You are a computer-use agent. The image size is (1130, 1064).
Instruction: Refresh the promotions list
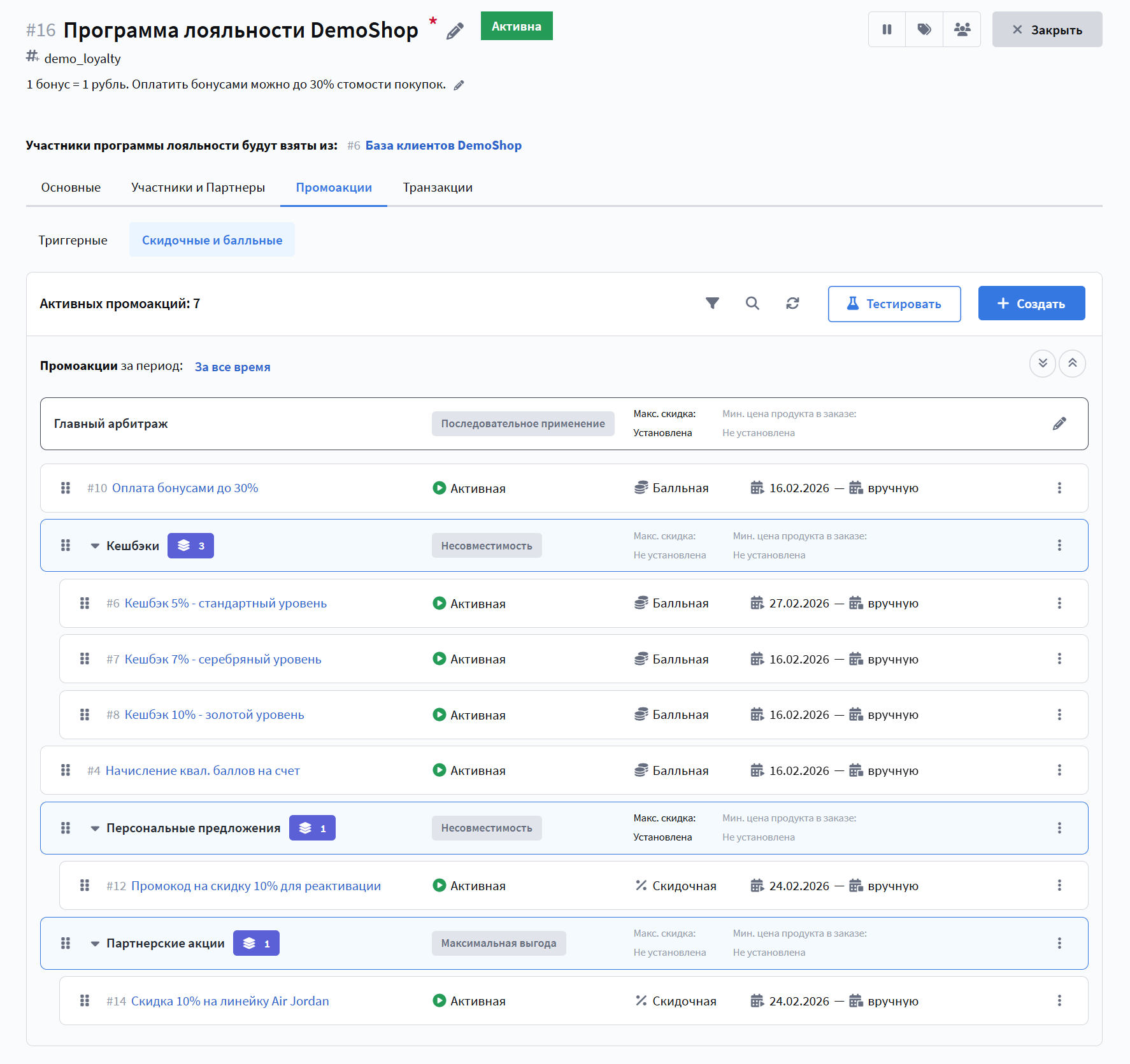tap(792, 303)
